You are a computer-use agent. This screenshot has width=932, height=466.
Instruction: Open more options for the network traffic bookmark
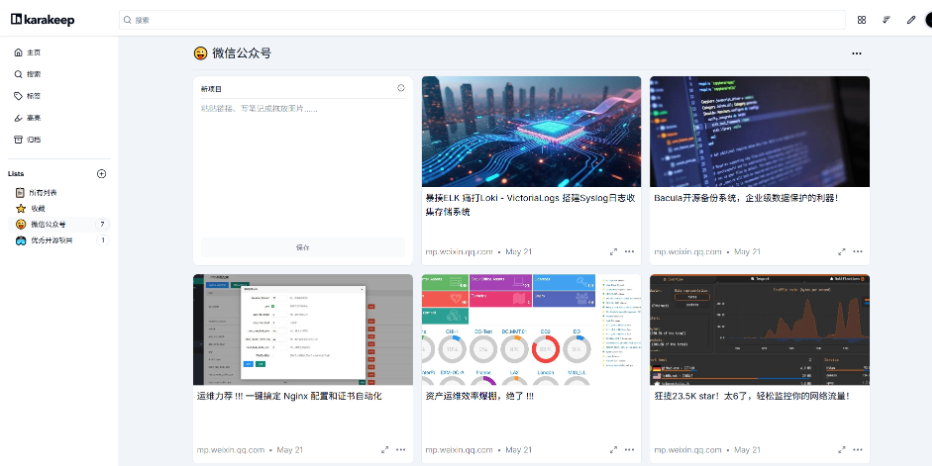(x=857, y=450)
